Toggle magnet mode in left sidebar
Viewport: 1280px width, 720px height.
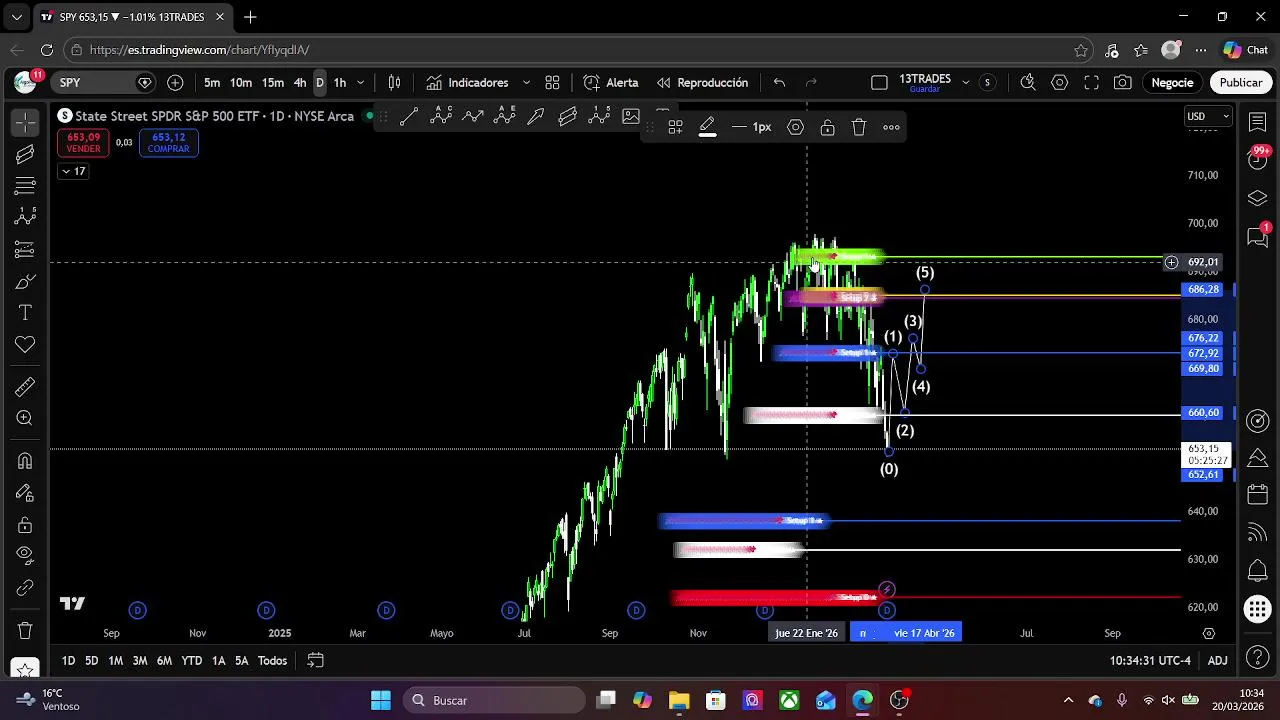[x=25, y=461]
